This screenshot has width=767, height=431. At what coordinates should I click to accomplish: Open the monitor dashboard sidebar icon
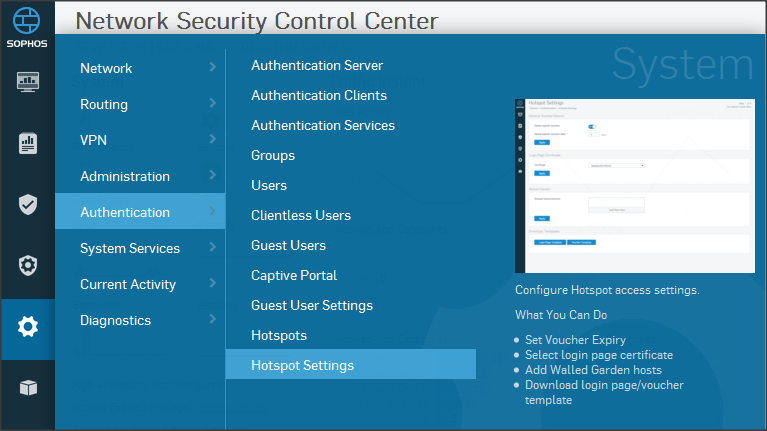pyautogui.click(x=28, y=82)
